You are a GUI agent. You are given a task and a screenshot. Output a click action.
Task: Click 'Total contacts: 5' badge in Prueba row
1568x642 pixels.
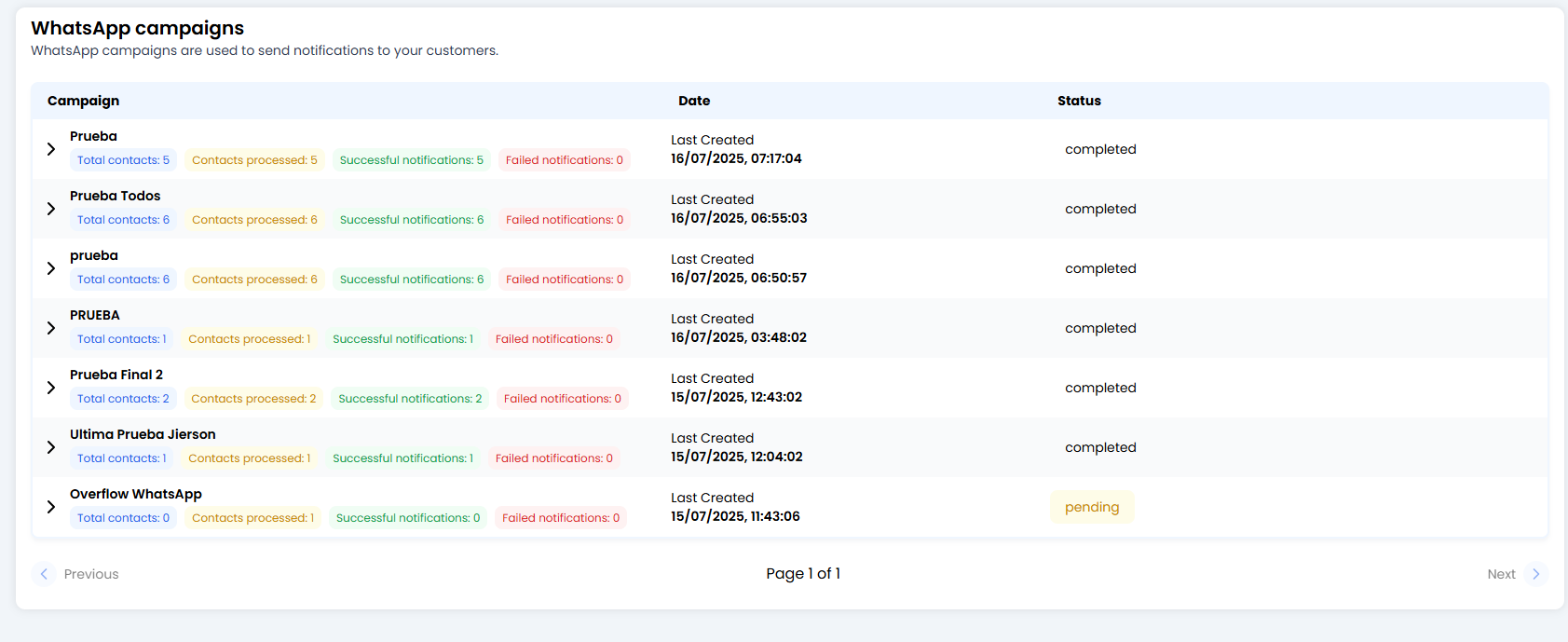coord(123,160)
